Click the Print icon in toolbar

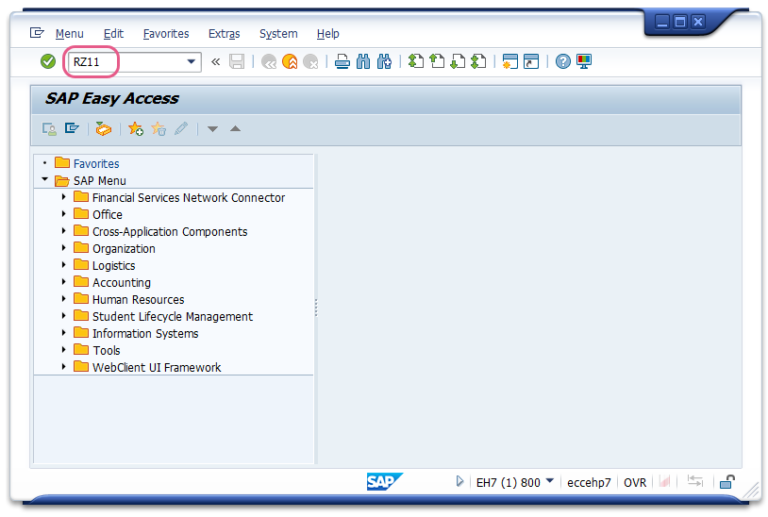pos(342,62)
